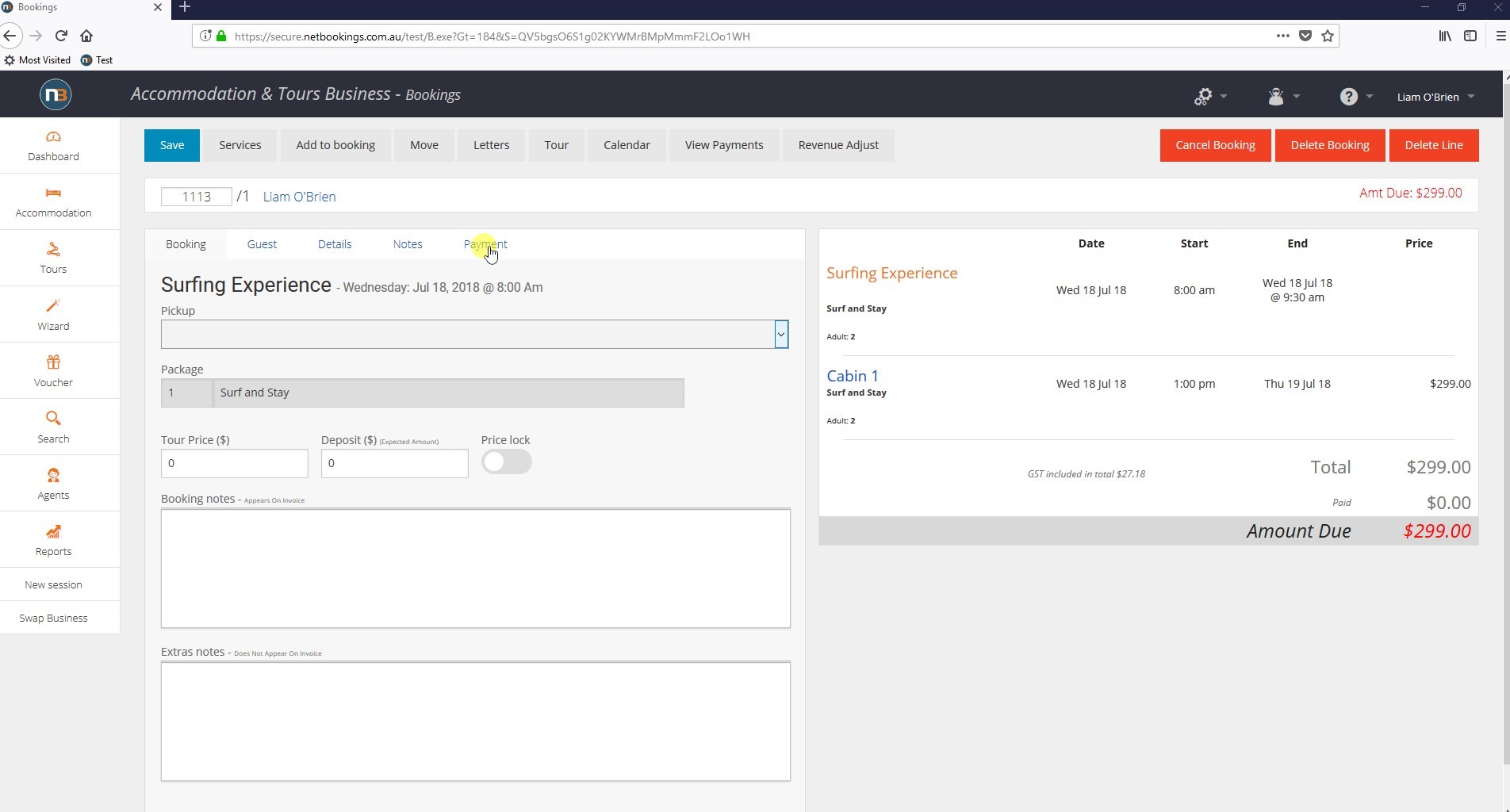Click New session in sidebar
1510x812 pixels.
tap(53, 584)
